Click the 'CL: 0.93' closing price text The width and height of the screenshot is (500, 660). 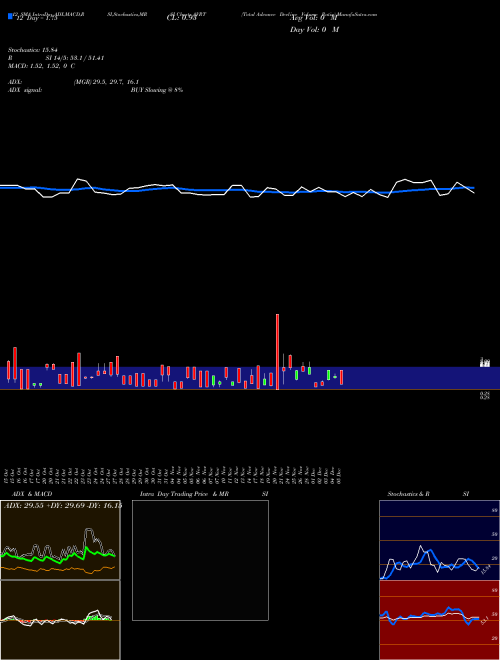[x=182, y=18]
